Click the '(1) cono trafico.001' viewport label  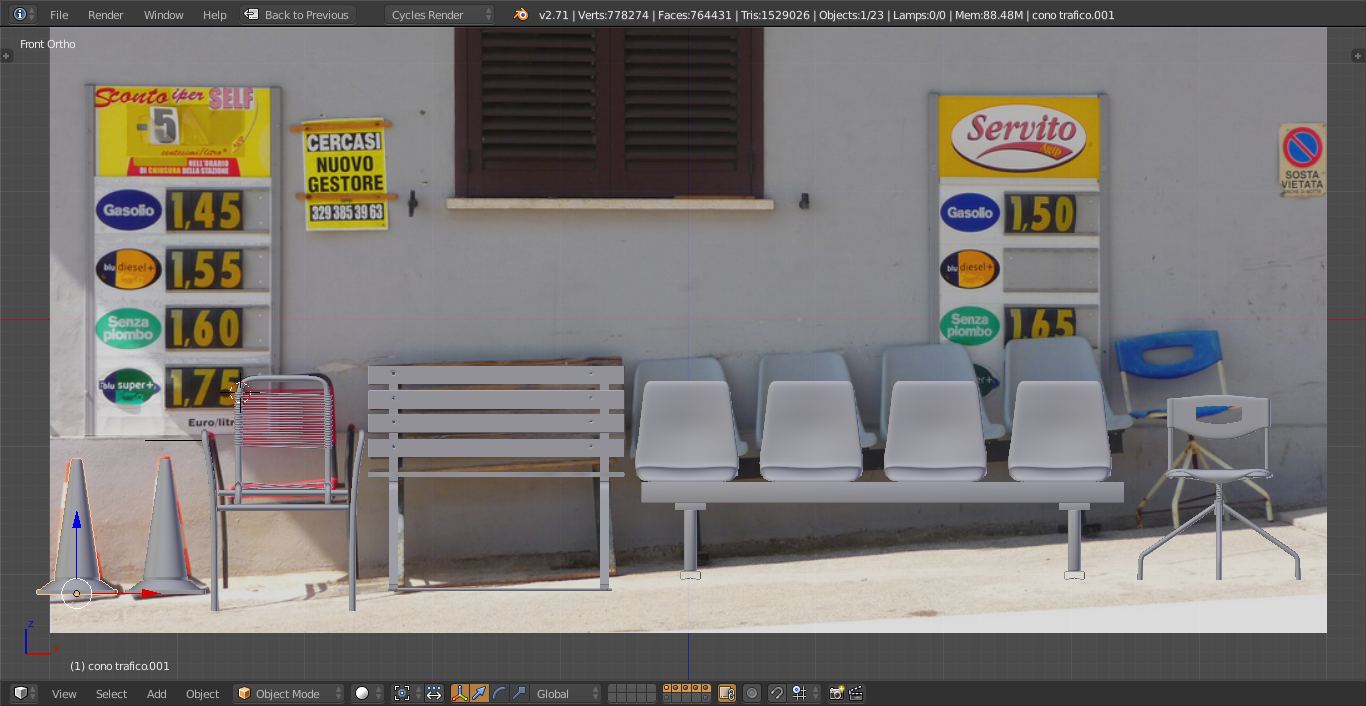pyautogui.click(x=119, y=666)
